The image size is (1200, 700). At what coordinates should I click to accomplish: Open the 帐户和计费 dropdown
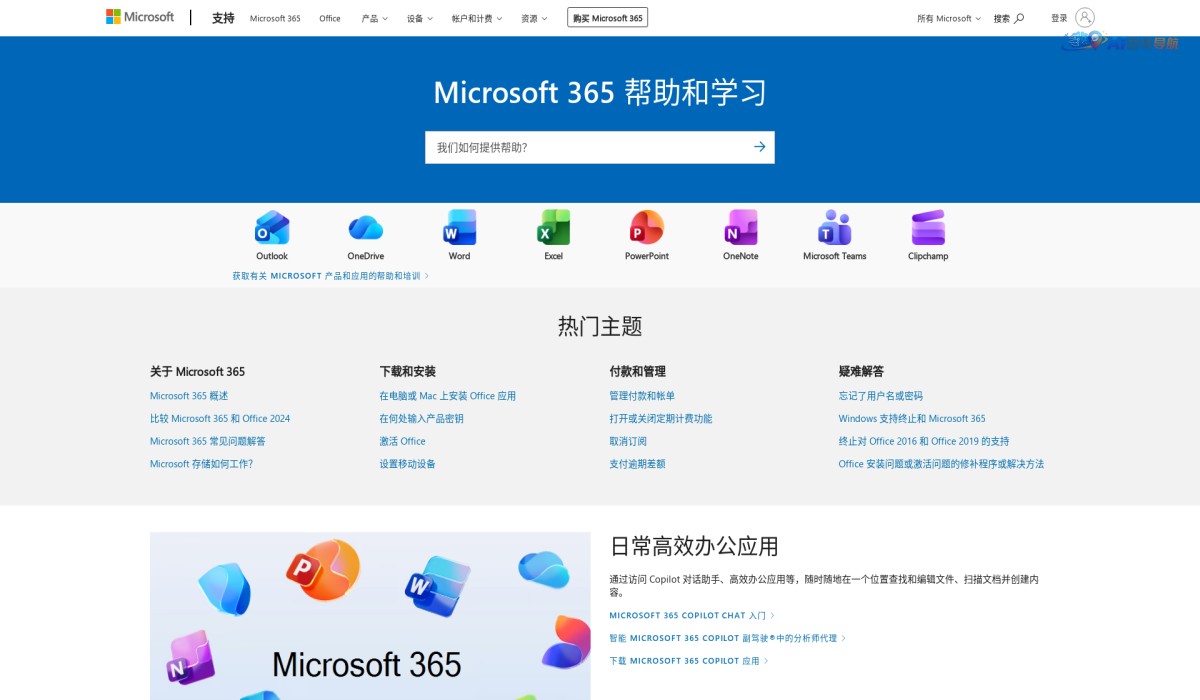tap(476, 17)
